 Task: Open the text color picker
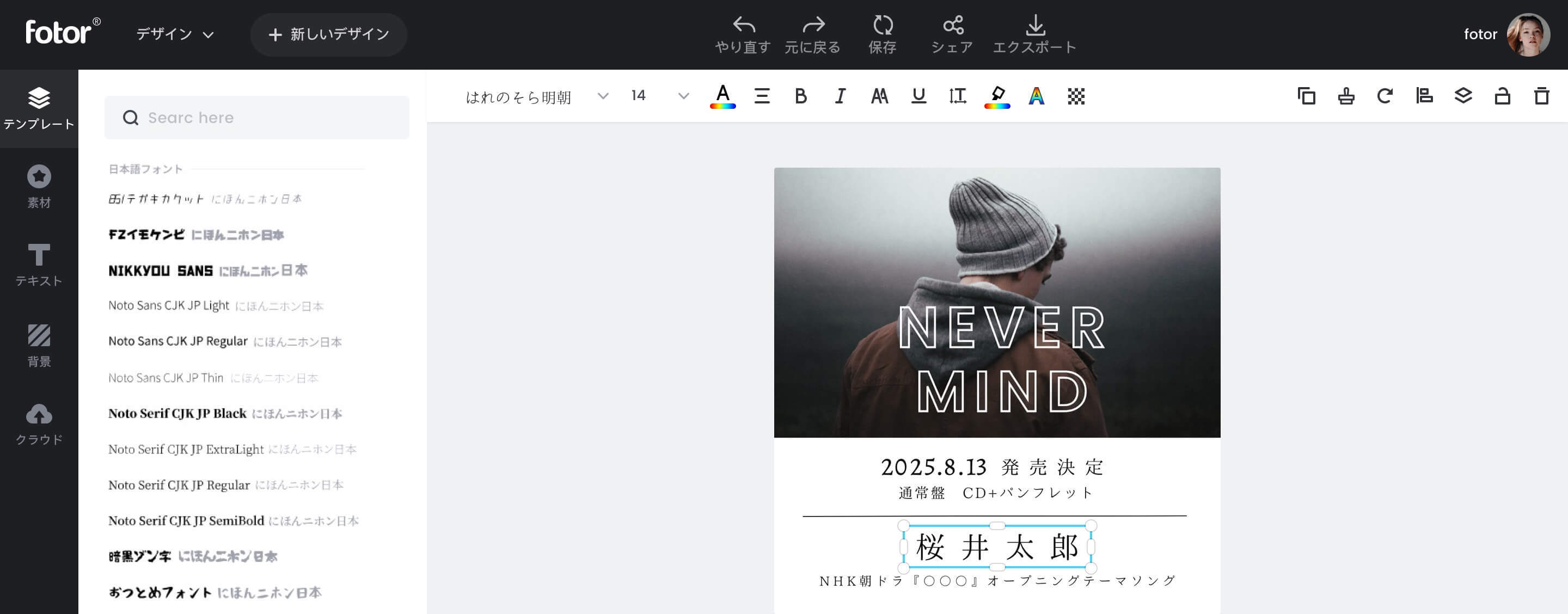point(722,96)
